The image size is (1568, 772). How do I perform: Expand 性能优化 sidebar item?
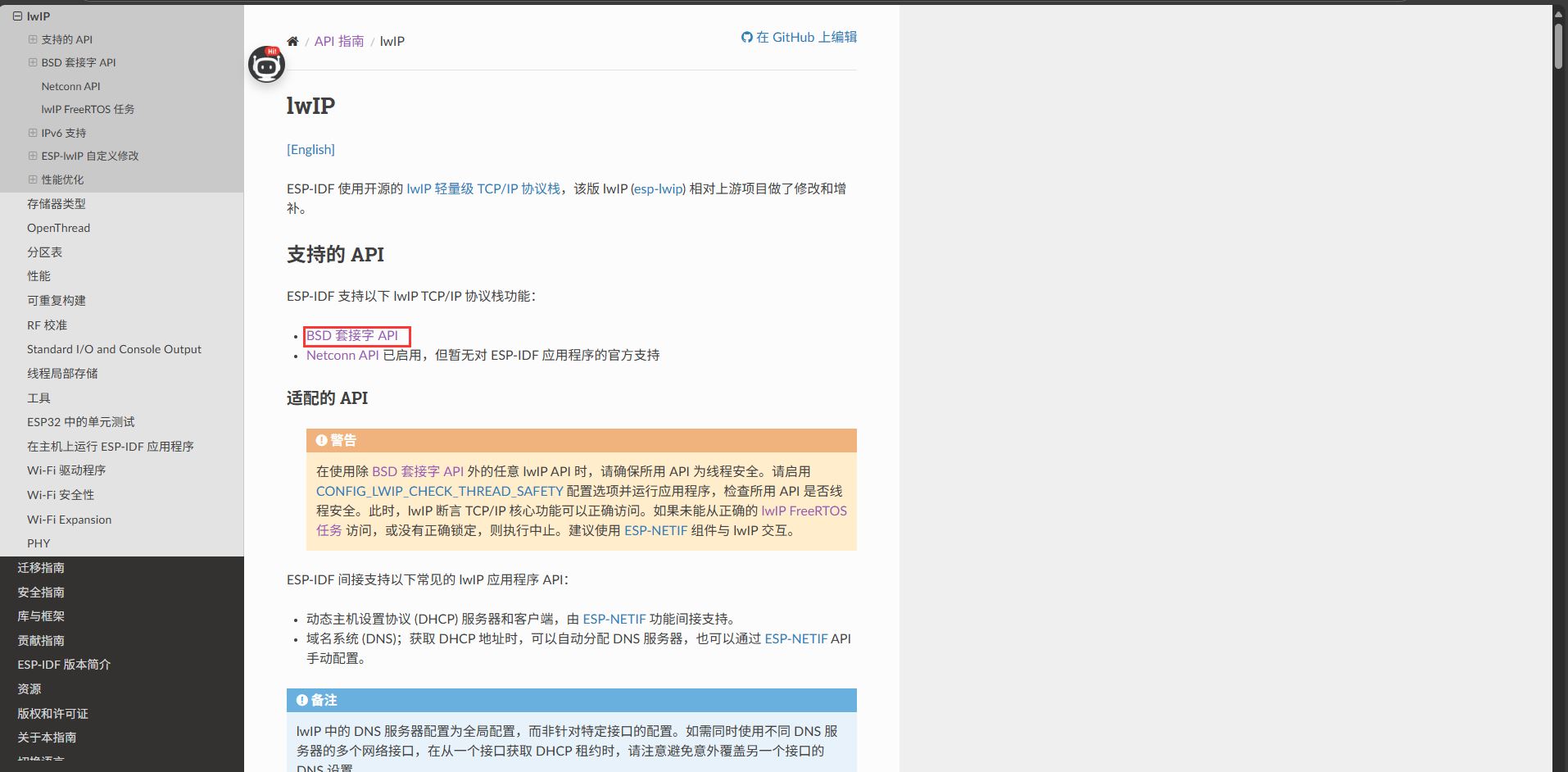click(33, 179)
